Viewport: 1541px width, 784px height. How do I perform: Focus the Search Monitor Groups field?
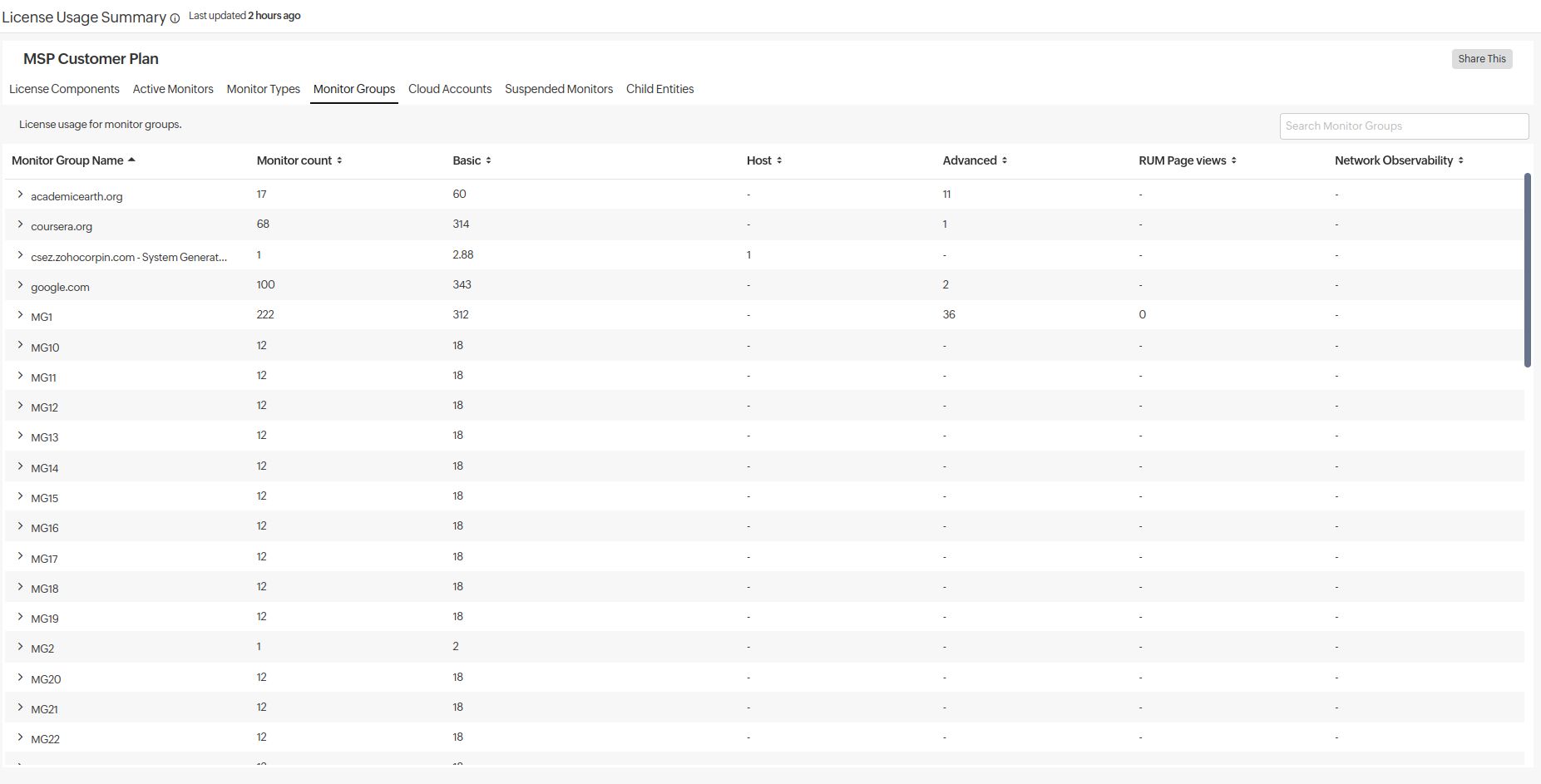pos(1403,126)
